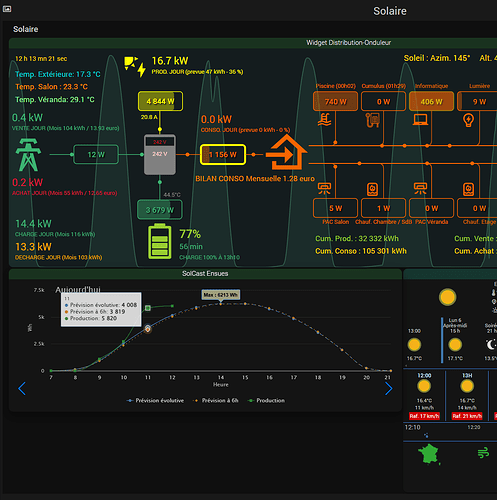Click the SolCast Ensues panel header
The image size is (497, 500).
(x=205, y=274)
